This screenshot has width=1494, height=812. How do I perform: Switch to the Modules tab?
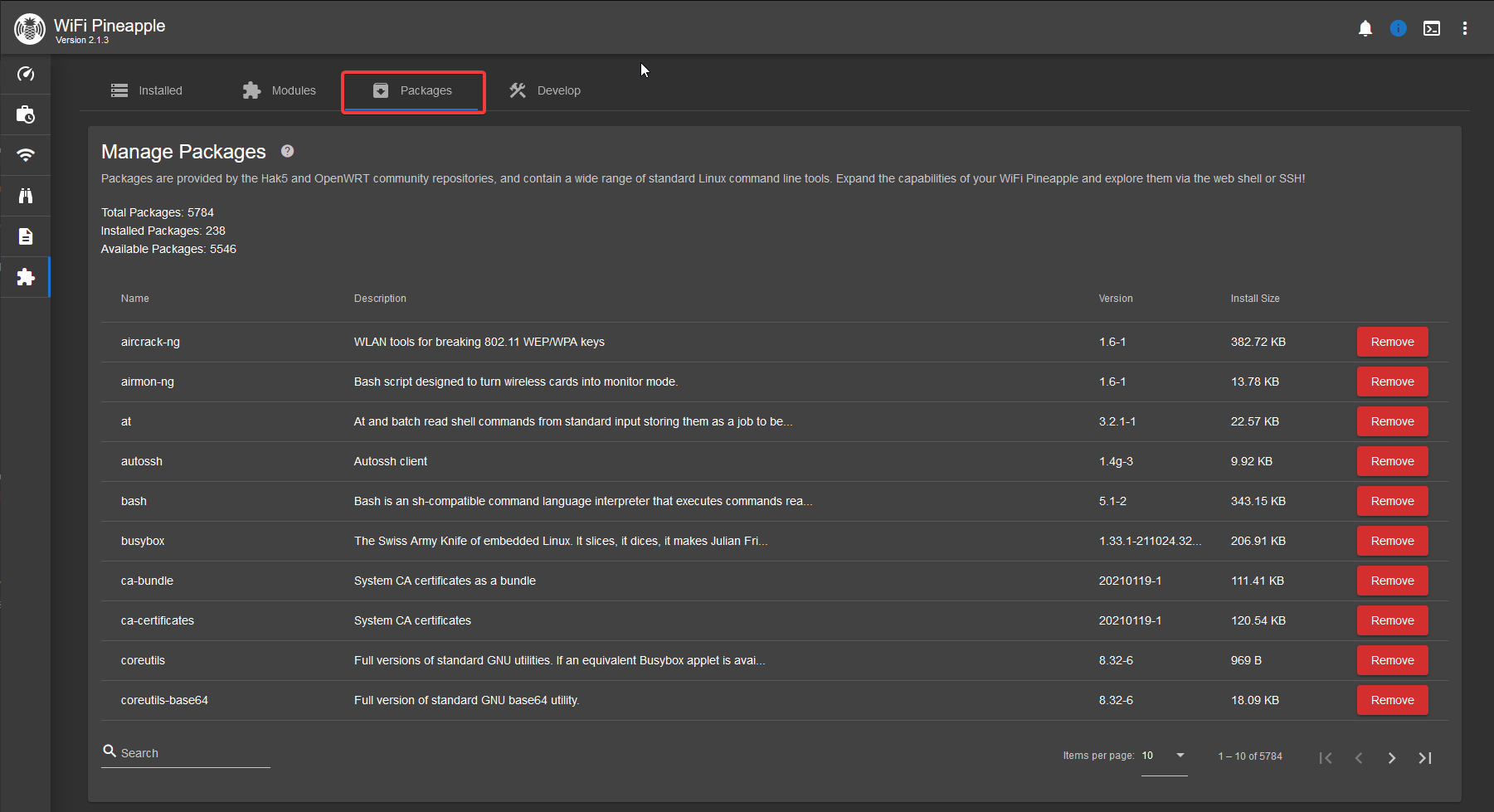pyautogui.click(x=280, y=90)
